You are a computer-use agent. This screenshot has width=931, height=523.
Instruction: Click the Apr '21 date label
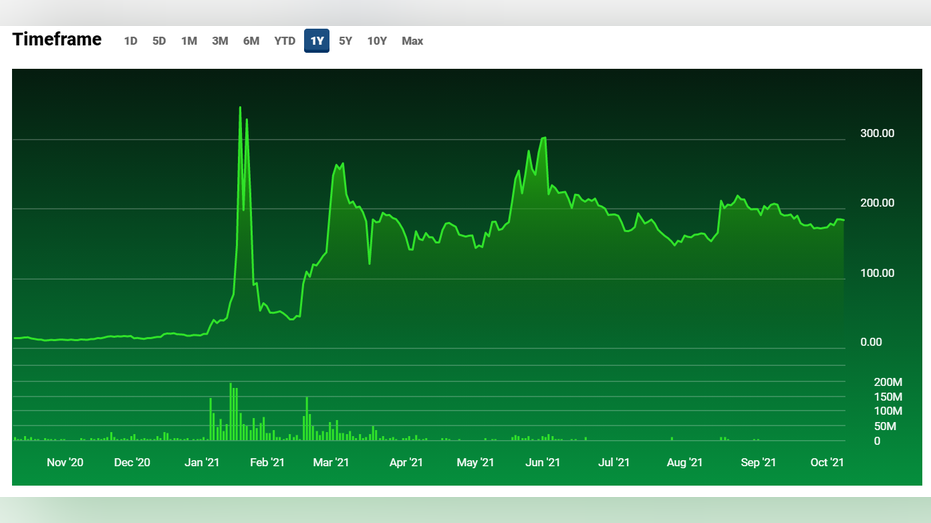coord(406,462)
